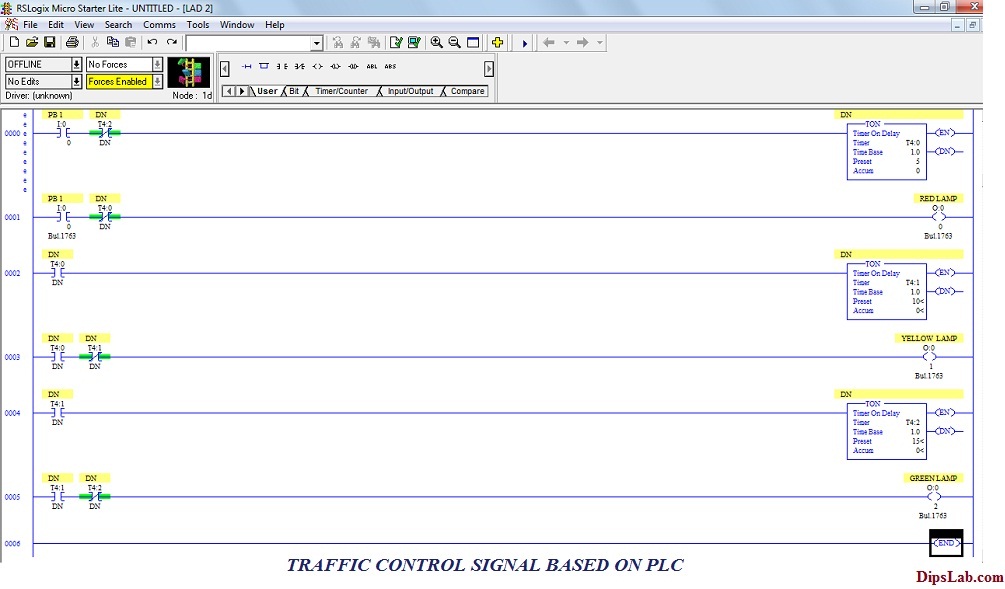This screenshot has height=589, width=1005.
Task: Click the New file icon in toolbar
Action: tap(14, 43)
